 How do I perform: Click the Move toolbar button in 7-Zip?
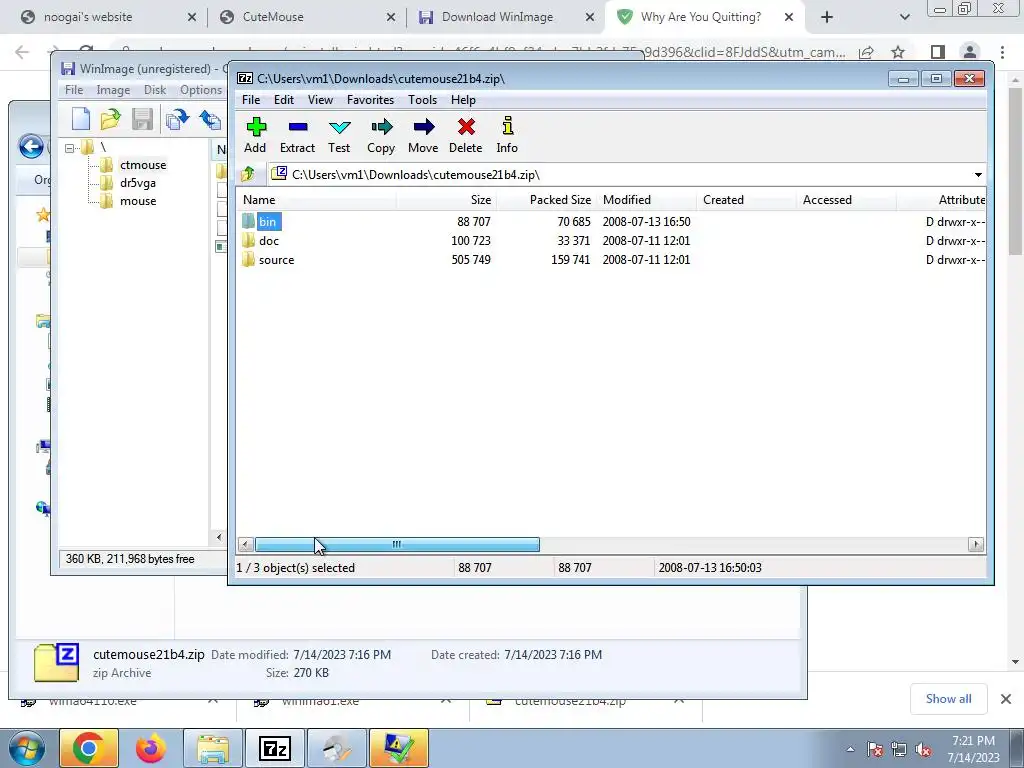coord(423,135)
